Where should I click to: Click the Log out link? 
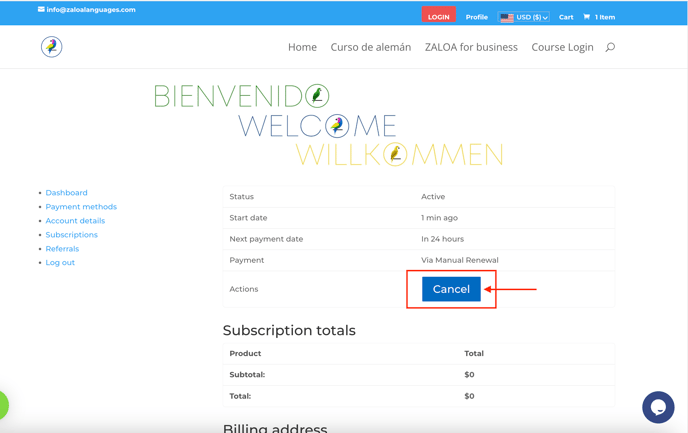coord(60,262)
